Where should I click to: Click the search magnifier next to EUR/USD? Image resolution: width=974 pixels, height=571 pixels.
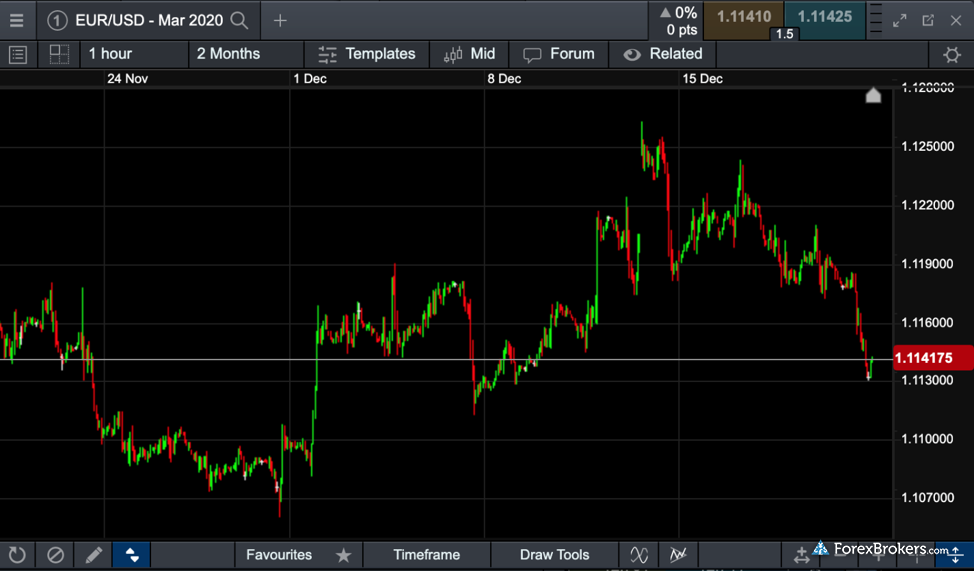tap(239, 20)
